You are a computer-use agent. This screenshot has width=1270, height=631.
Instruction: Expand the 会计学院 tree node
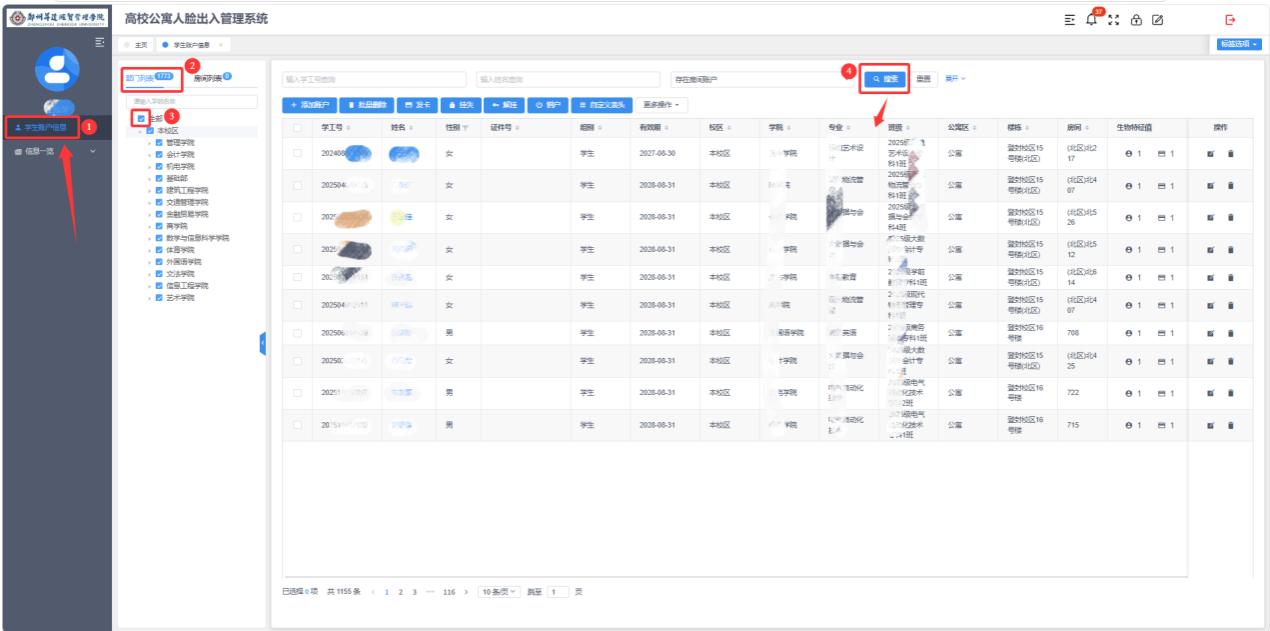[149, 155]
